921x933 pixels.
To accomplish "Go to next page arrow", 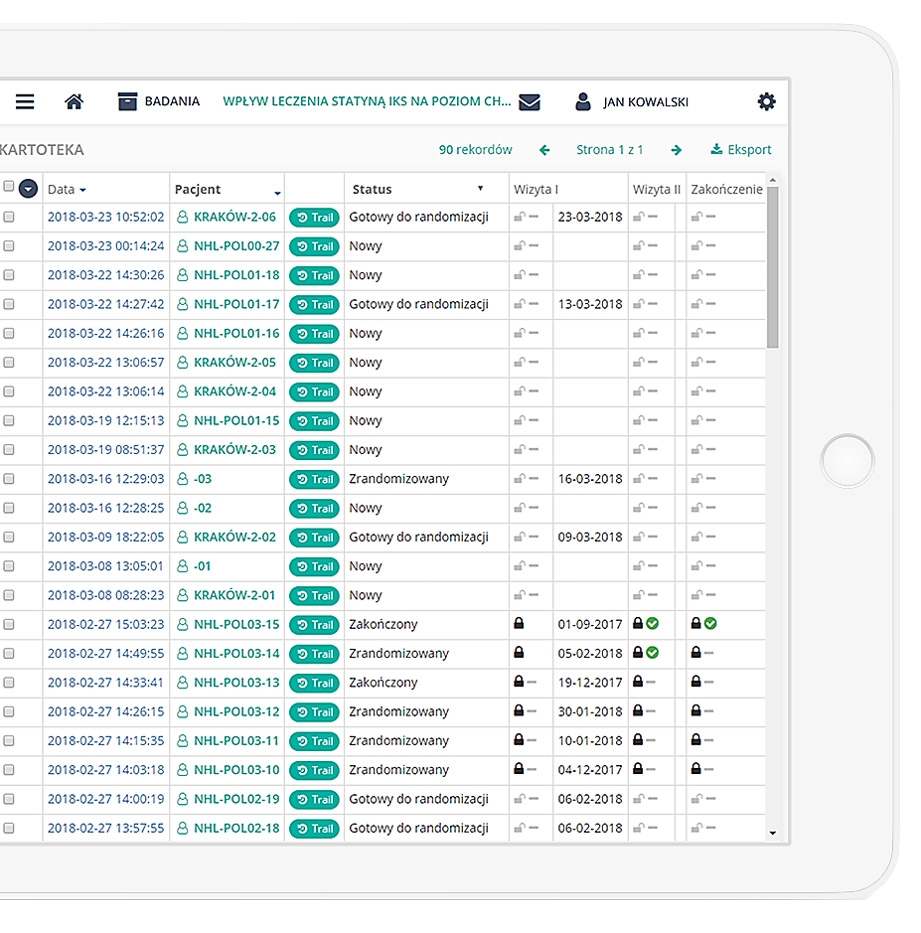I will [x=676, y=150].
